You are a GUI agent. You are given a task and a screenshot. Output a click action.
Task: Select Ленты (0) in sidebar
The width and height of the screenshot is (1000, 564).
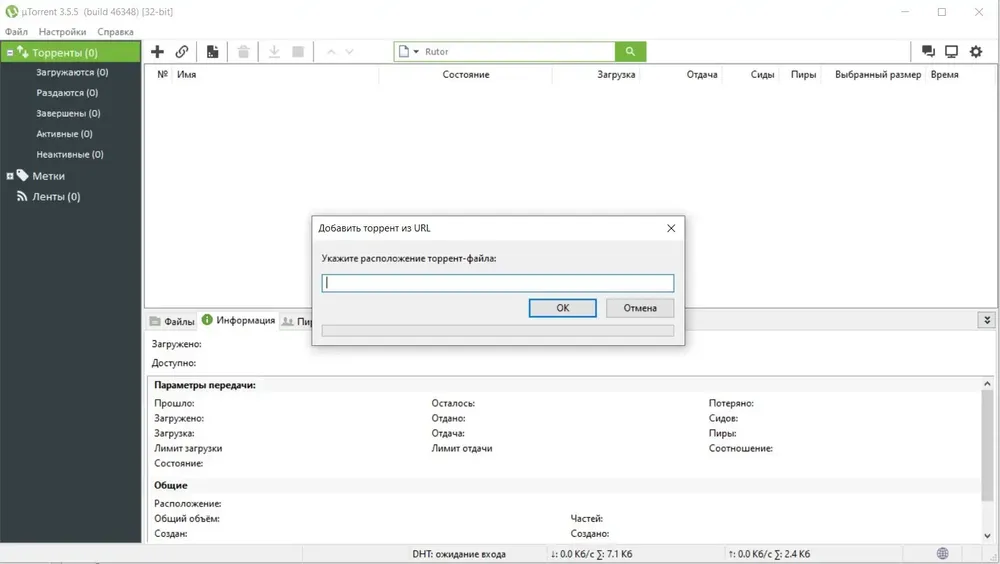[x=56, y=197]
